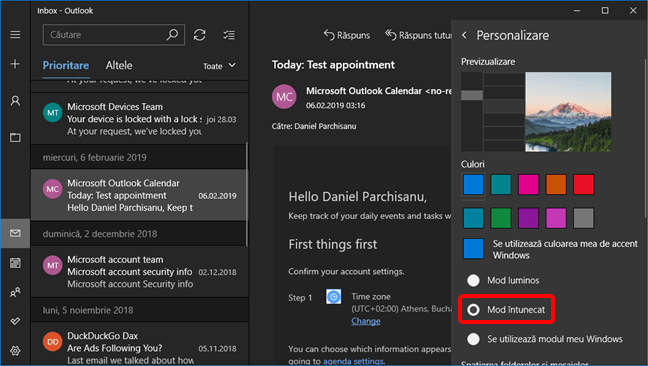648x366 pixels.
Task: Click the miercuri, 6 februarie 2019 header
Action: pos(139,157)
